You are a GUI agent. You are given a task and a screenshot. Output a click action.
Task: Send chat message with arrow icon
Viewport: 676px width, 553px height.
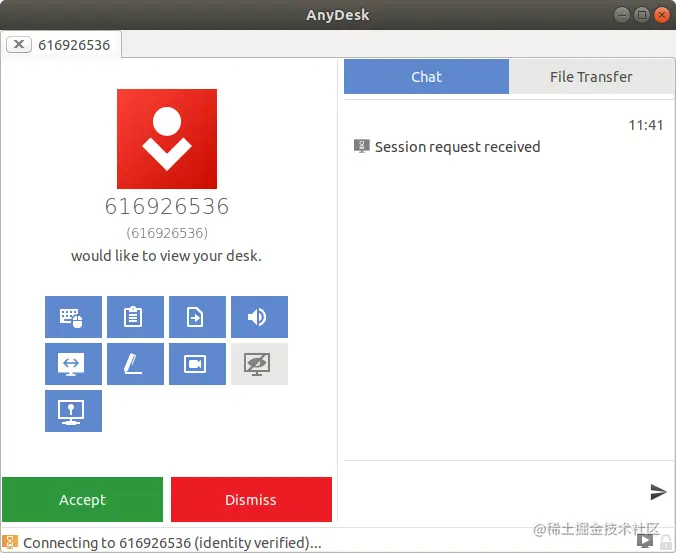pyautogui.click(x=658, y=492)
